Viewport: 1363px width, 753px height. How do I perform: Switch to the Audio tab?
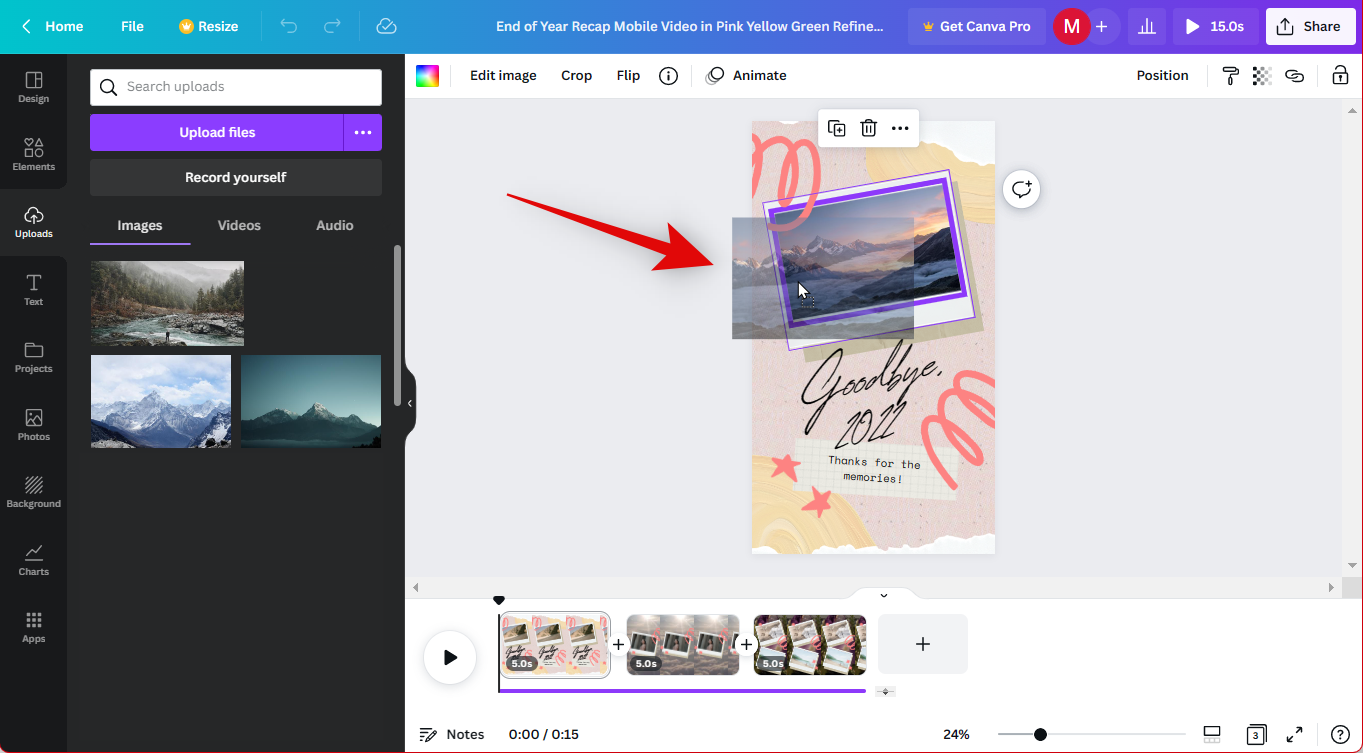click(334, 225)
